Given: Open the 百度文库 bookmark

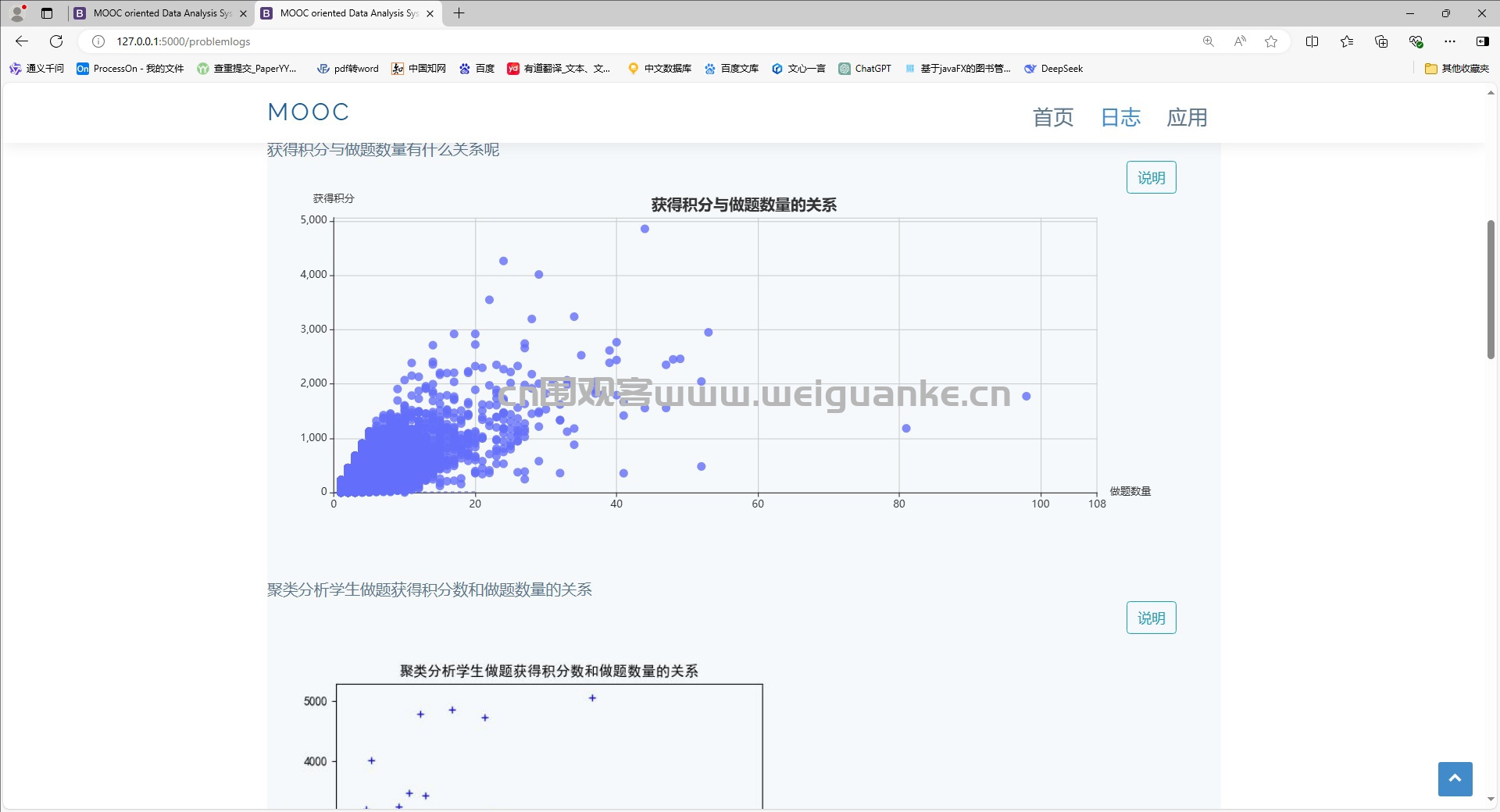Looking at the screenshot, I should (x=731, y=69).
